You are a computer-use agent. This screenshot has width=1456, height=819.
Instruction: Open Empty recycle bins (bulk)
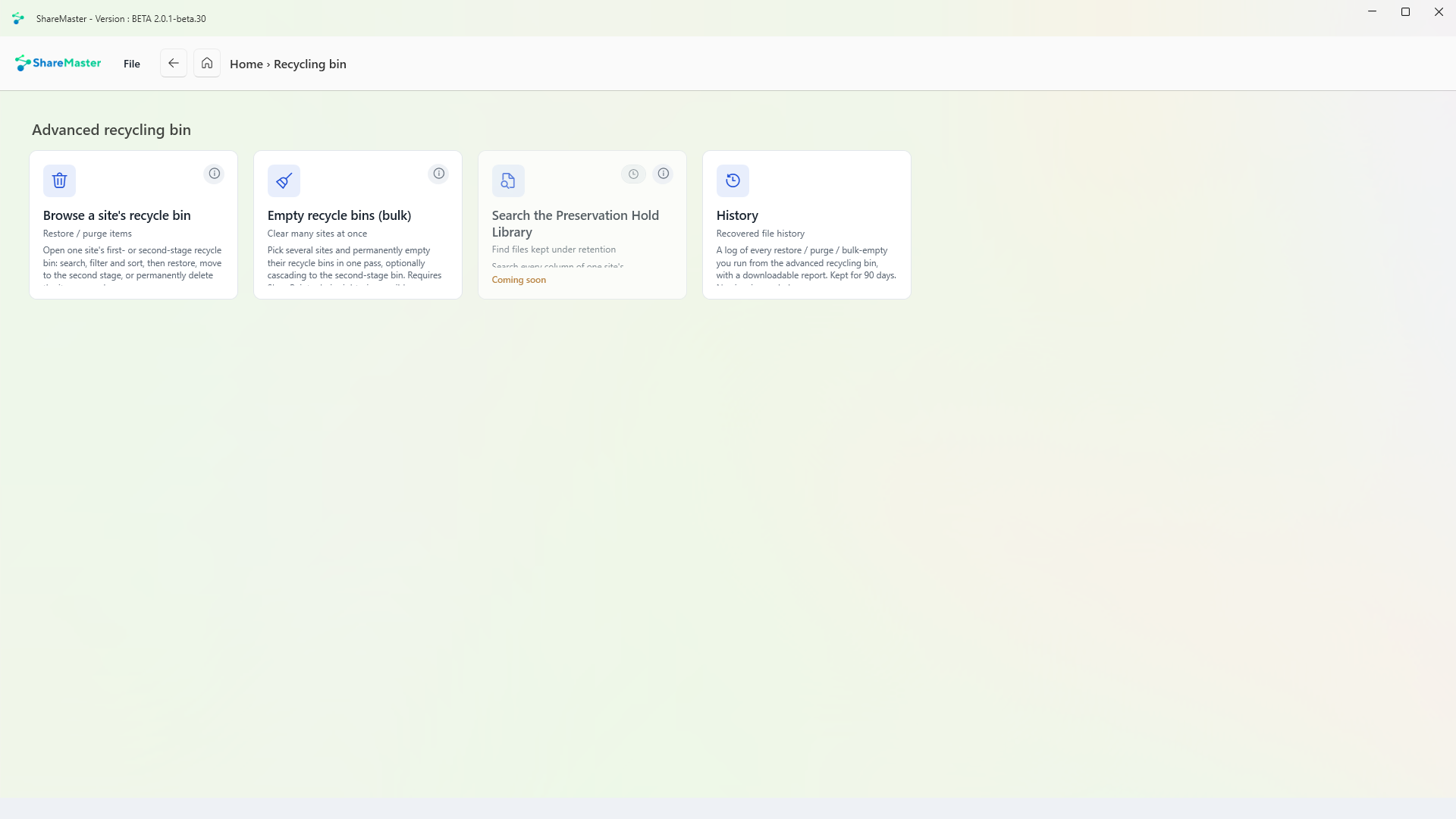click(358, 224)
